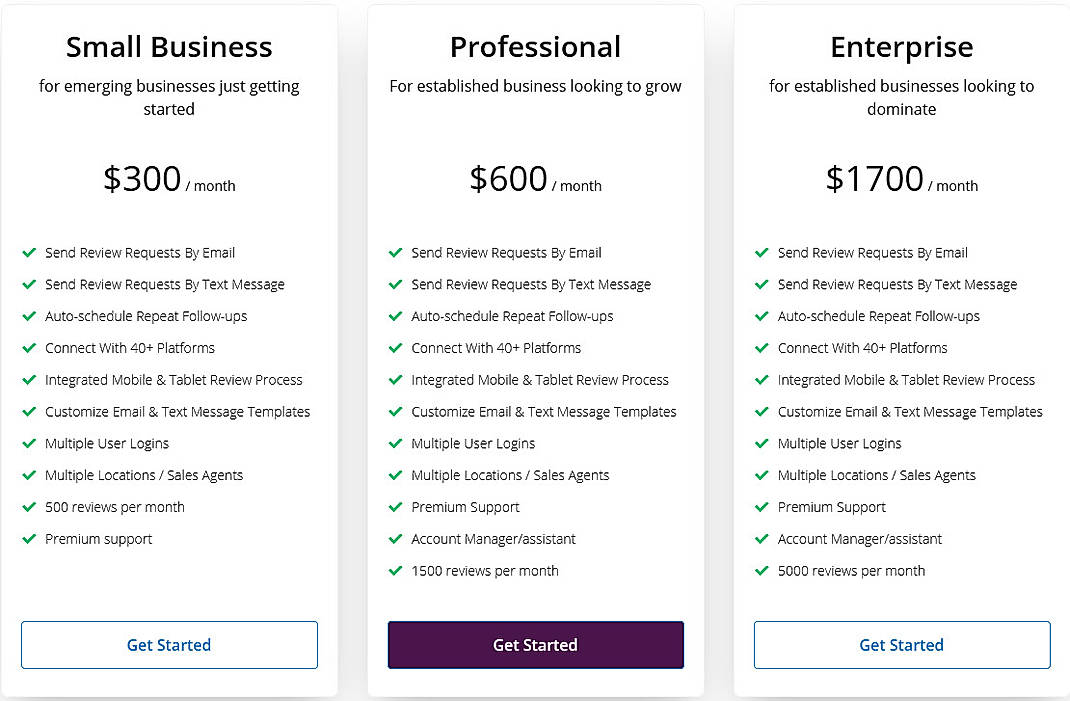Viewport: 1070px width, 701px height.
Task: Click checkmark next to Professional '1500 reviews per month'
Action: [x=395, y=571]
